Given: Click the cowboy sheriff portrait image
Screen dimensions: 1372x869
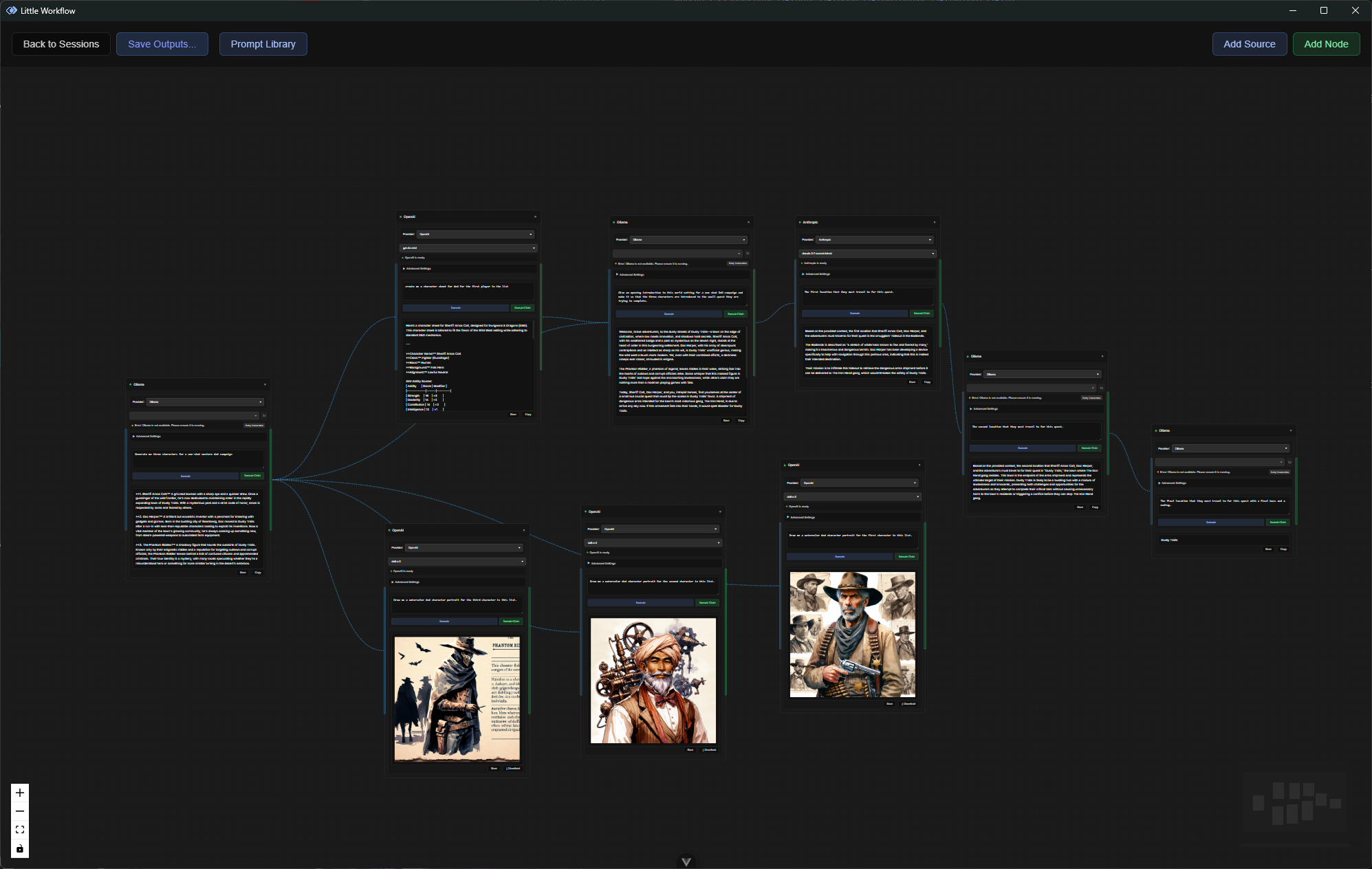Looking at the screenshot, I should [x=852, y=634].
